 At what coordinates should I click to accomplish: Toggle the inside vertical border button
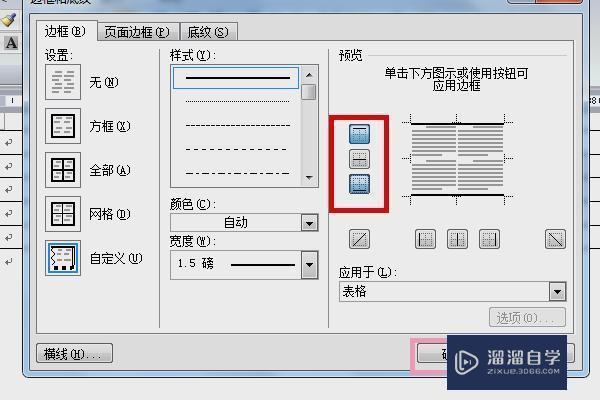coord(457,239)
